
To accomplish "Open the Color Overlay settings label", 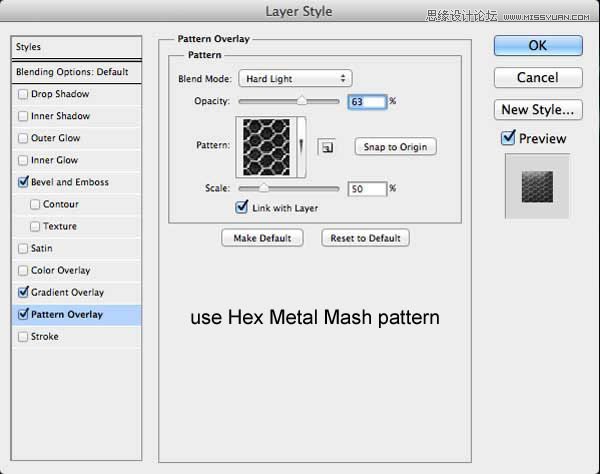I will pos(60,270).
